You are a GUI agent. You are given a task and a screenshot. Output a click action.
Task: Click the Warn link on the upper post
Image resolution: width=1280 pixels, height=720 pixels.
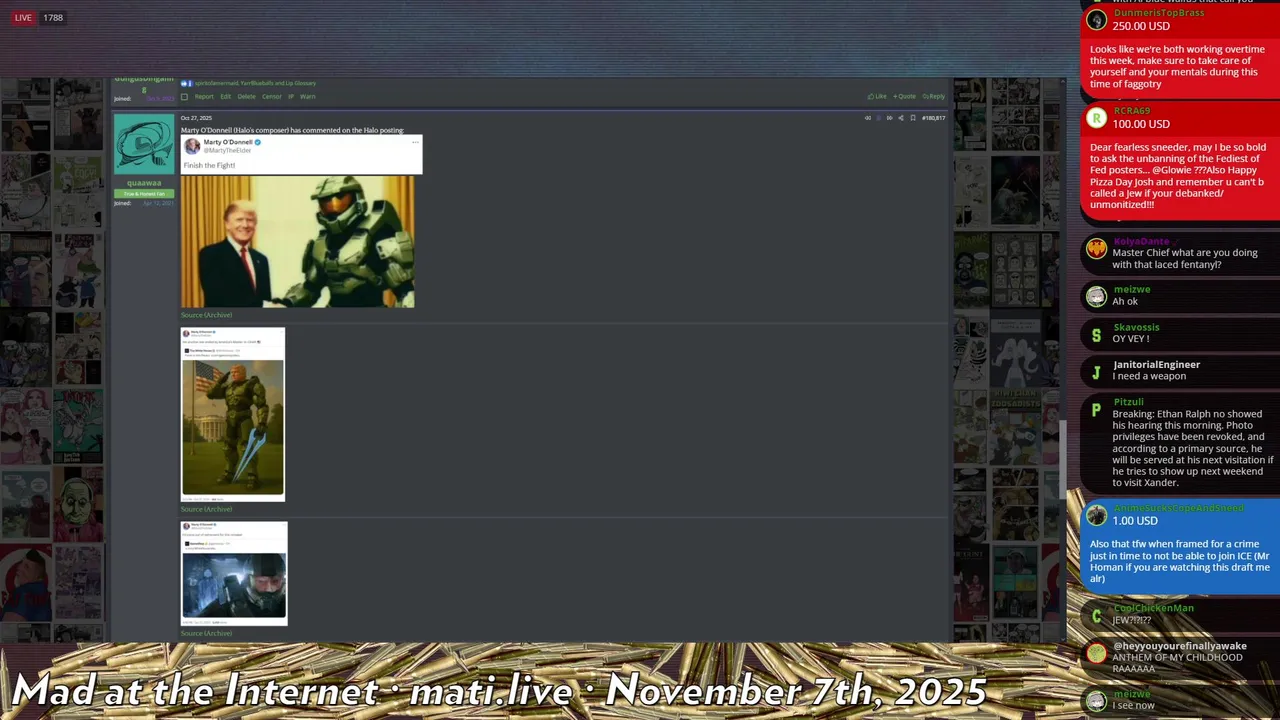point(308,97)
